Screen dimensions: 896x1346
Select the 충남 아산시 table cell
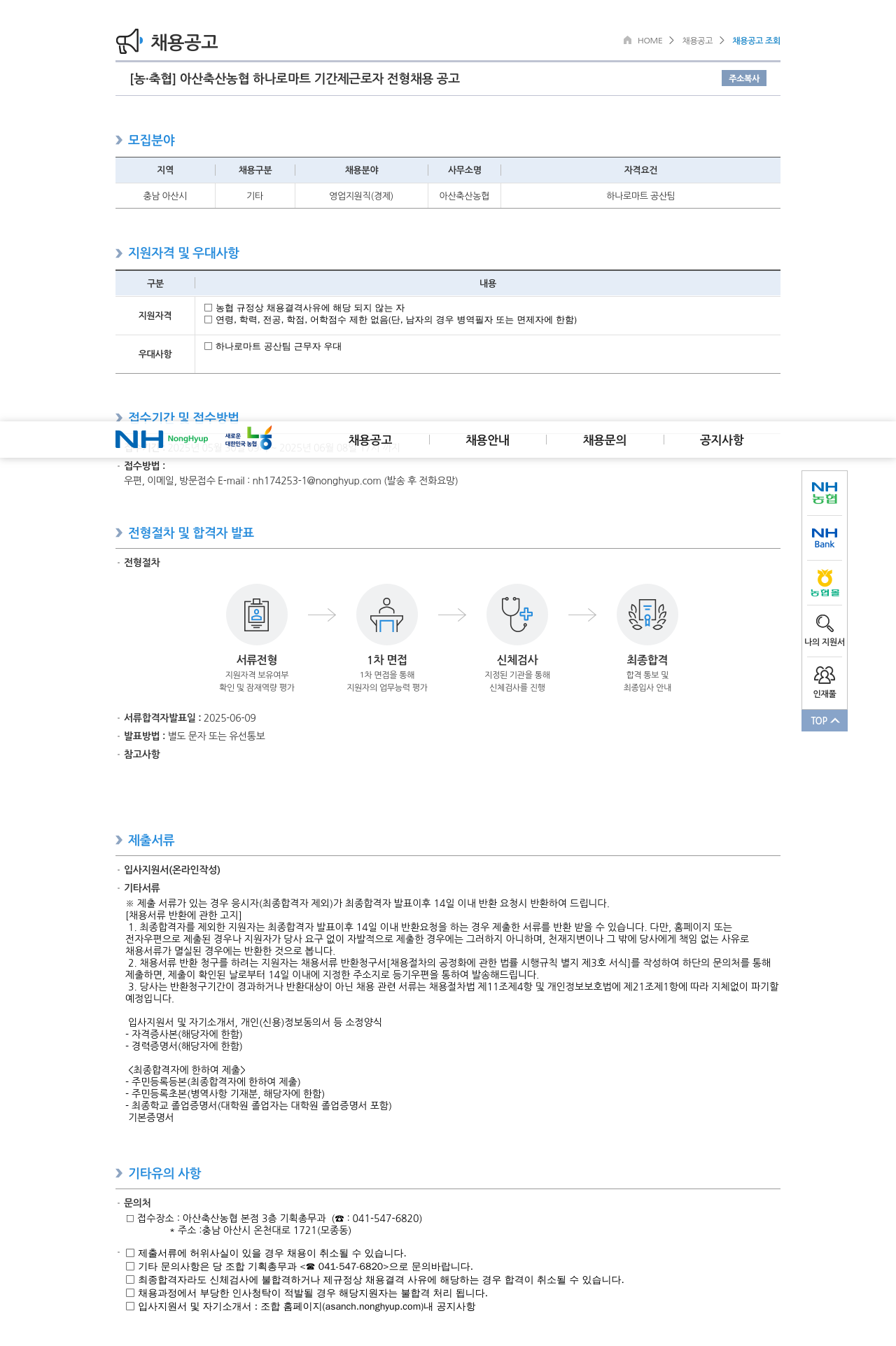165,196
